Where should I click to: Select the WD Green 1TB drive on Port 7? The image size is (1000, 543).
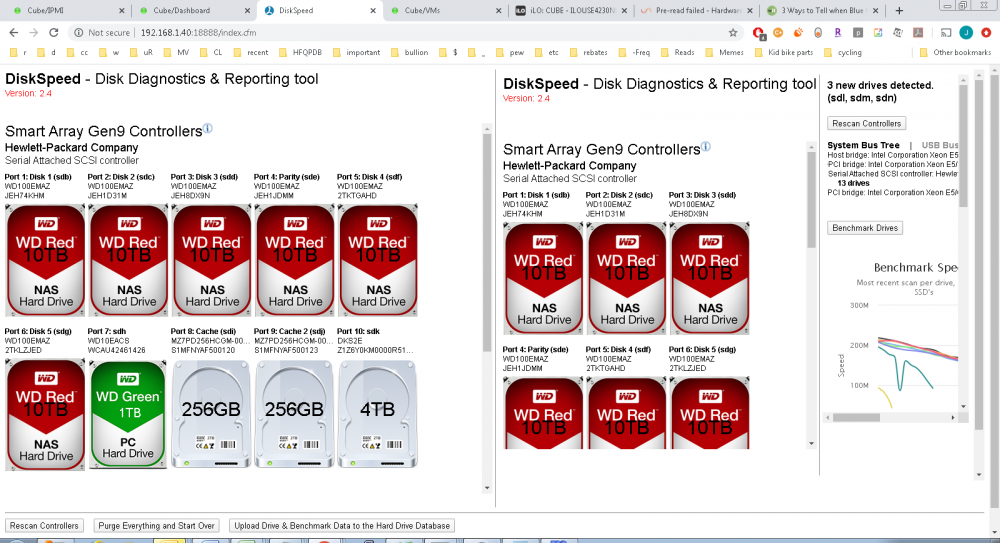point(128,415)
